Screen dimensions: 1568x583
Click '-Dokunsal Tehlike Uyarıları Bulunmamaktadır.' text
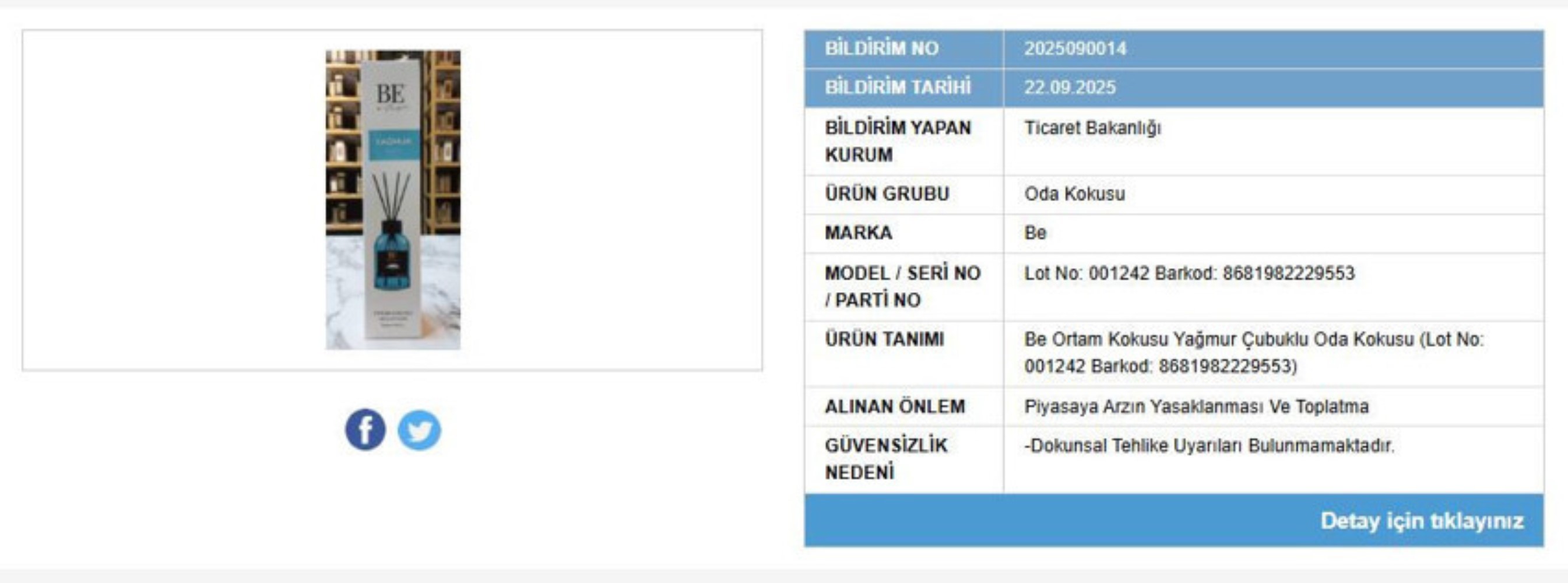[x=1209, y=445]
